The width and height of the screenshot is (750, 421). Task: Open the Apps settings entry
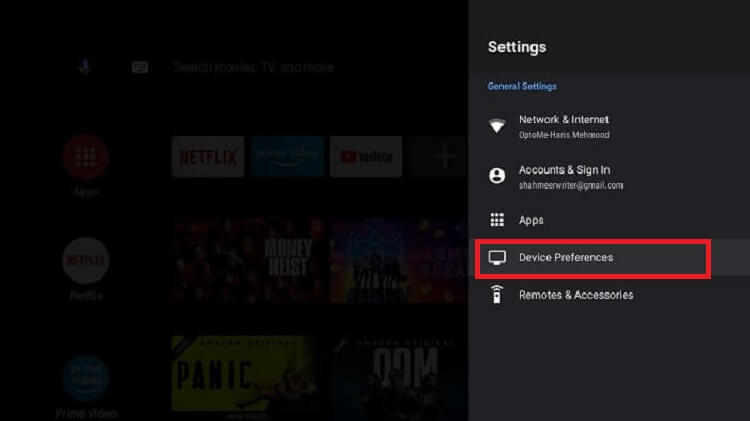609,220
